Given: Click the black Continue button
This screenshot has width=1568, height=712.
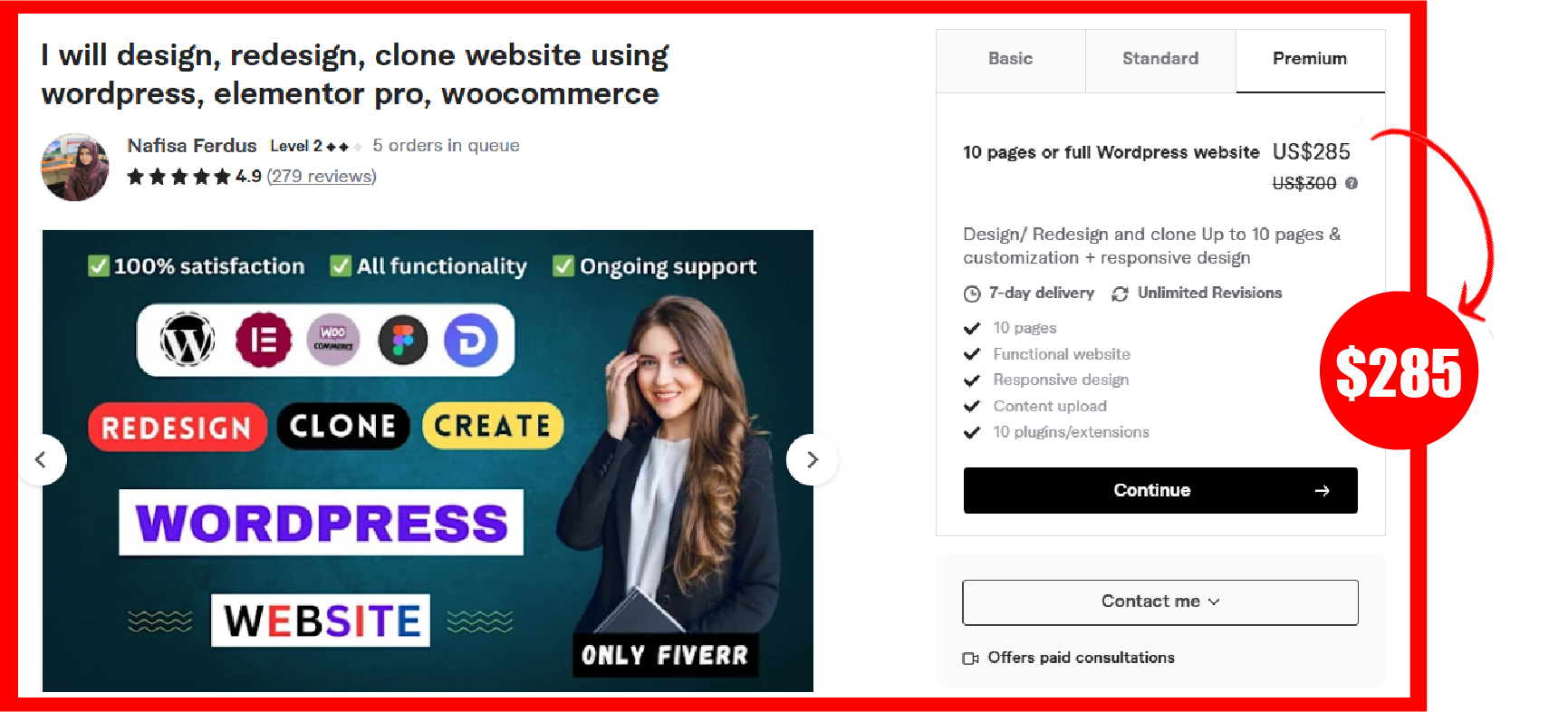Looking at the screenshot, I should click(1160, 490).
